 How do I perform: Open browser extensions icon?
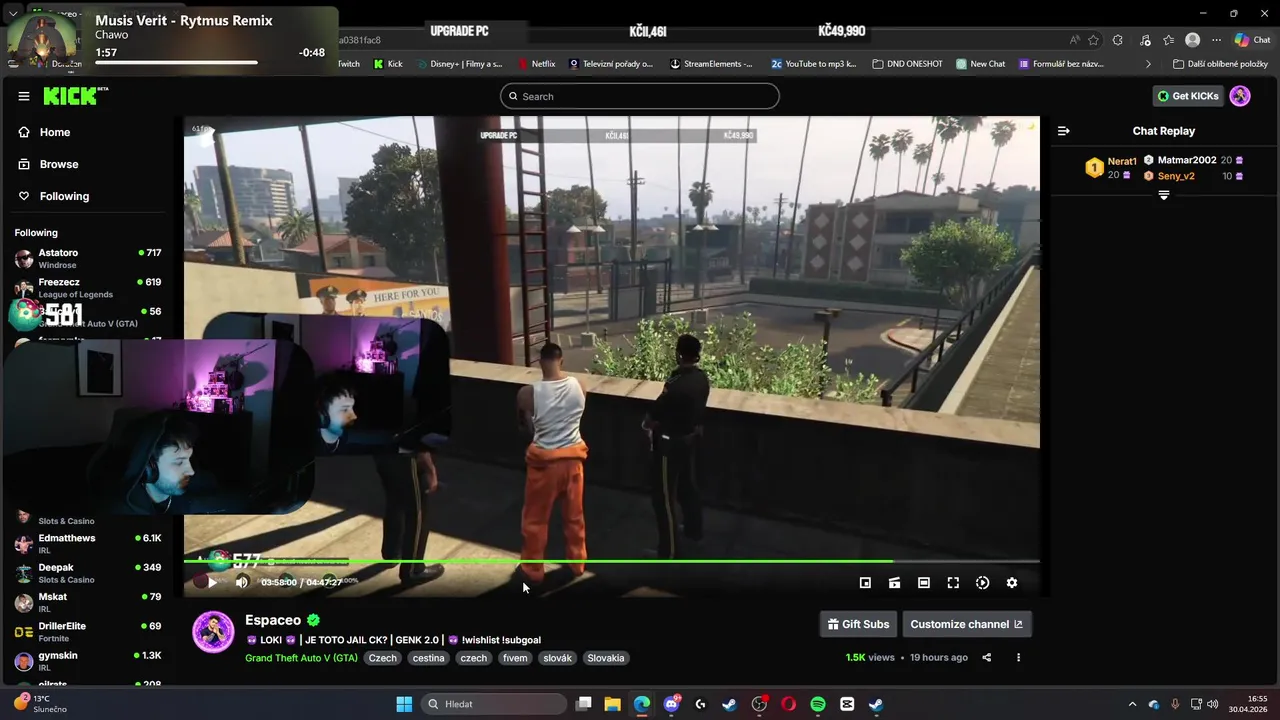1117,40
